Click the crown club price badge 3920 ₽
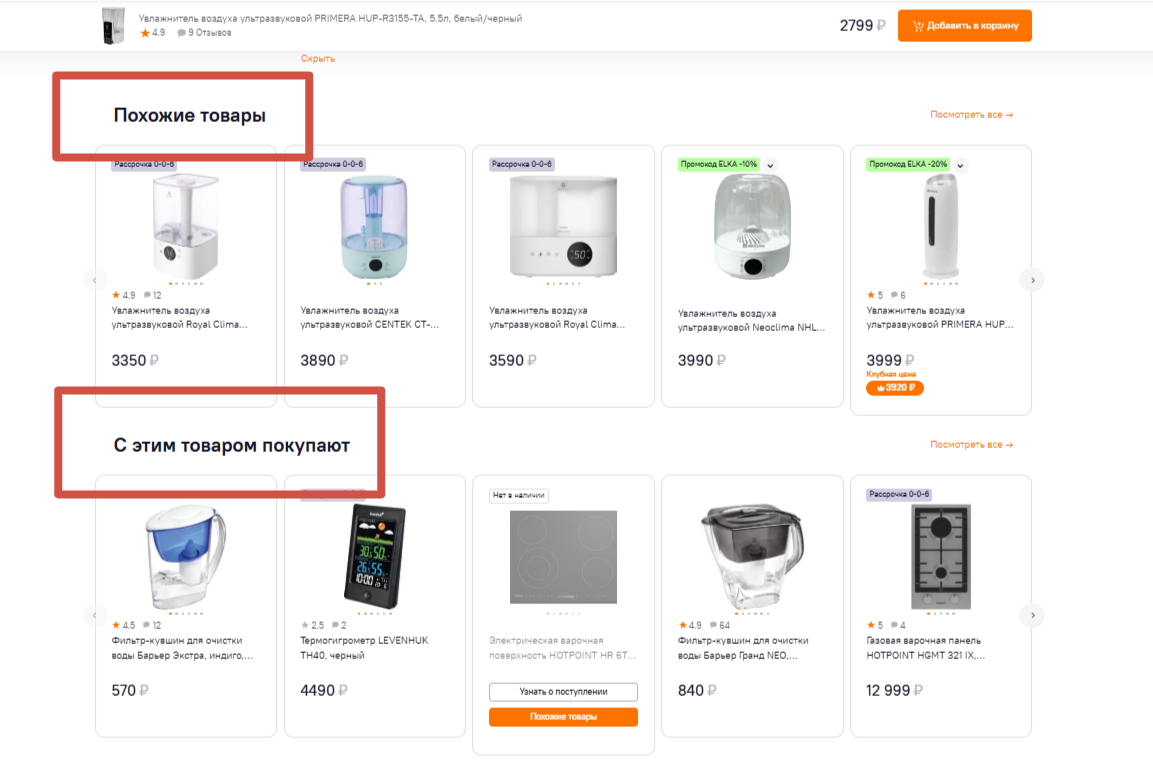 tap(895, 388)
